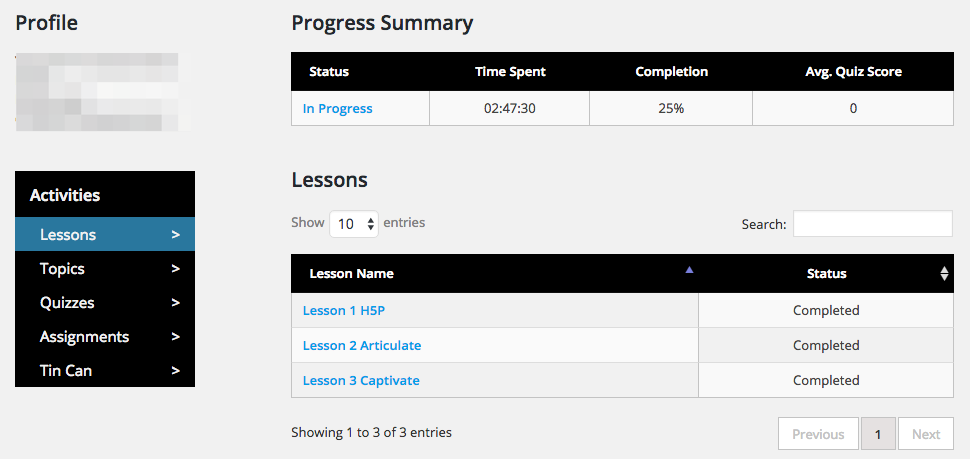Click the arrow beside Tin Can
The height and width of the screenshot is (459, 970).
[176, 371]
